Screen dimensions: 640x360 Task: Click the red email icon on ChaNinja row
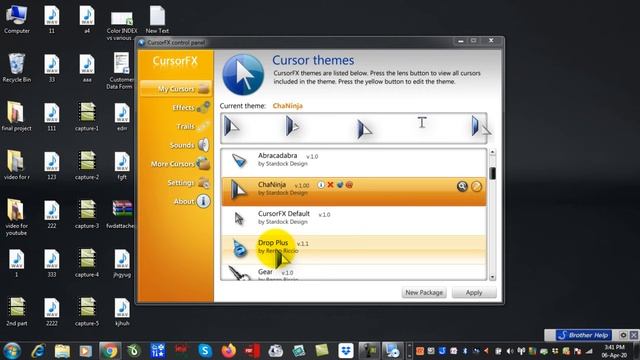coord(349,185)
